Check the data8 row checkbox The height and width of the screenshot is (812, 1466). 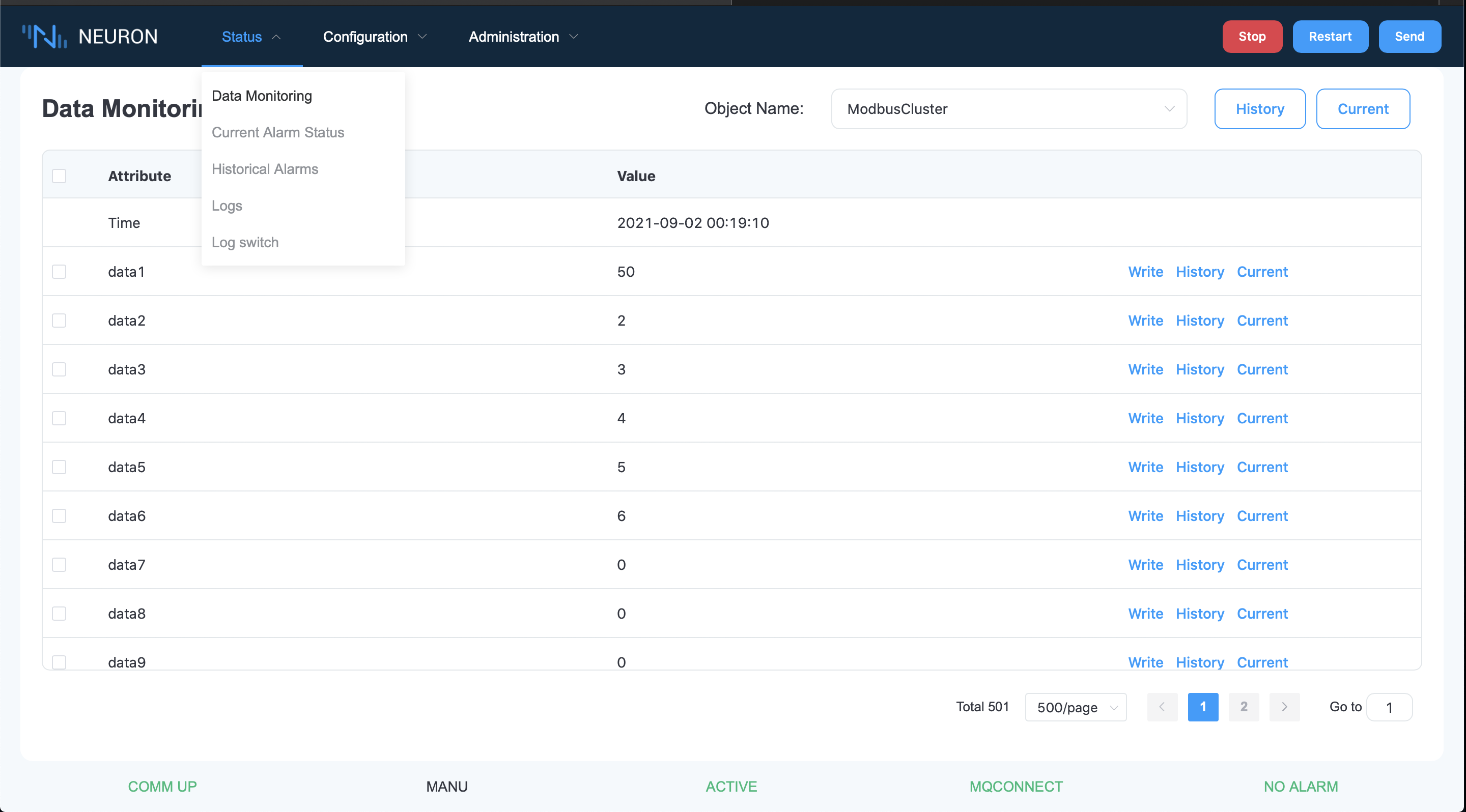59,614
